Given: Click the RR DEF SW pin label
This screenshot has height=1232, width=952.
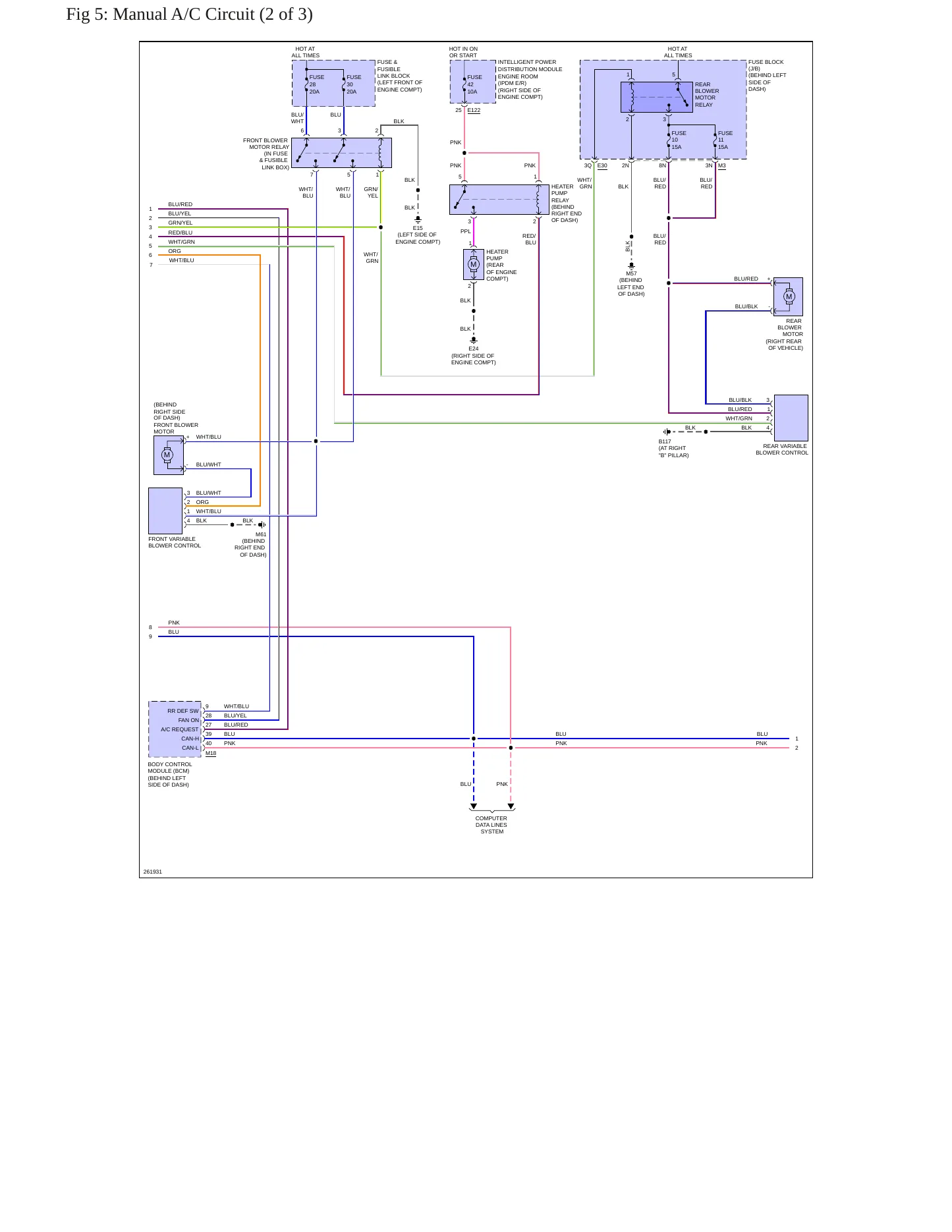Looking at the screenshot, I should tap(183, 711).
